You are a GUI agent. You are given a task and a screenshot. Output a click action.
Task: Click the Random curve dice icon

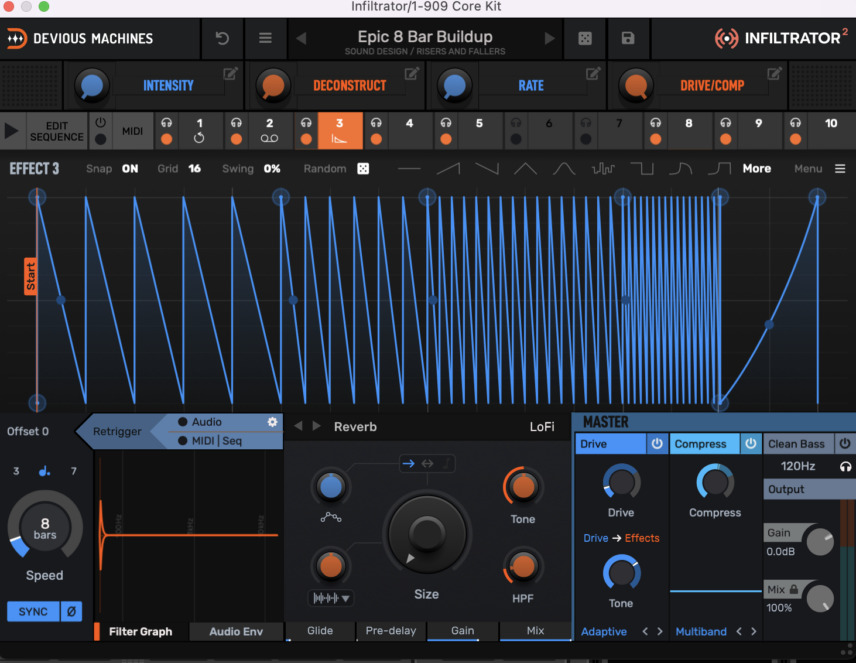[x=363, y=169]
